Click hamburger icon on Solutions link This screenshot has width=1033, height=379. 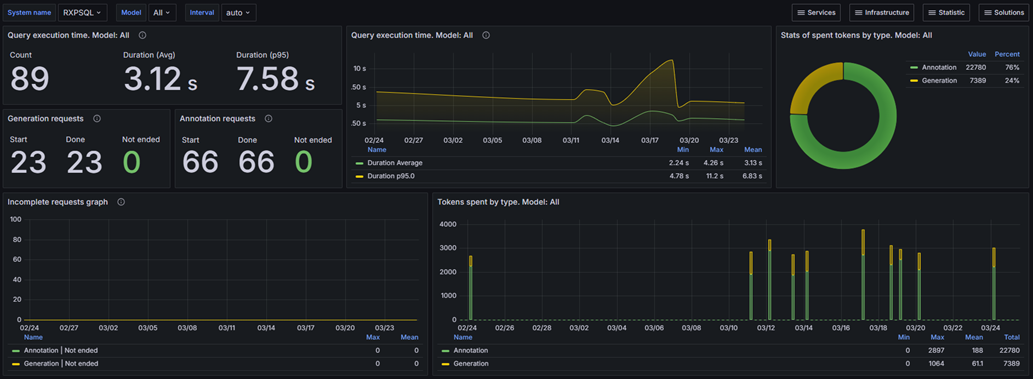(988, 13)
